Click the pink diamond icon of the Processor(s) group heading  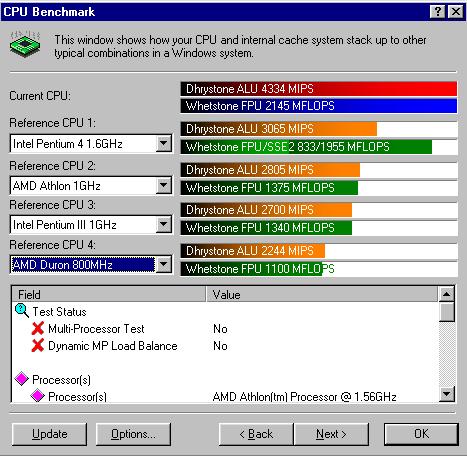pos(22,379)
